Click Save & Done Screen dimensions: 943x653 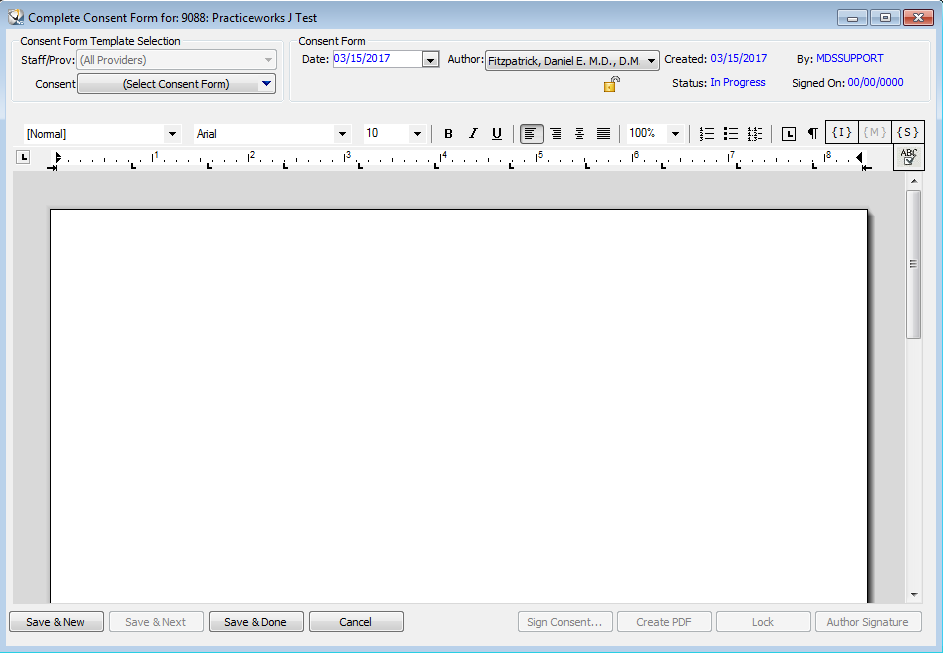(x=256, y=622)
